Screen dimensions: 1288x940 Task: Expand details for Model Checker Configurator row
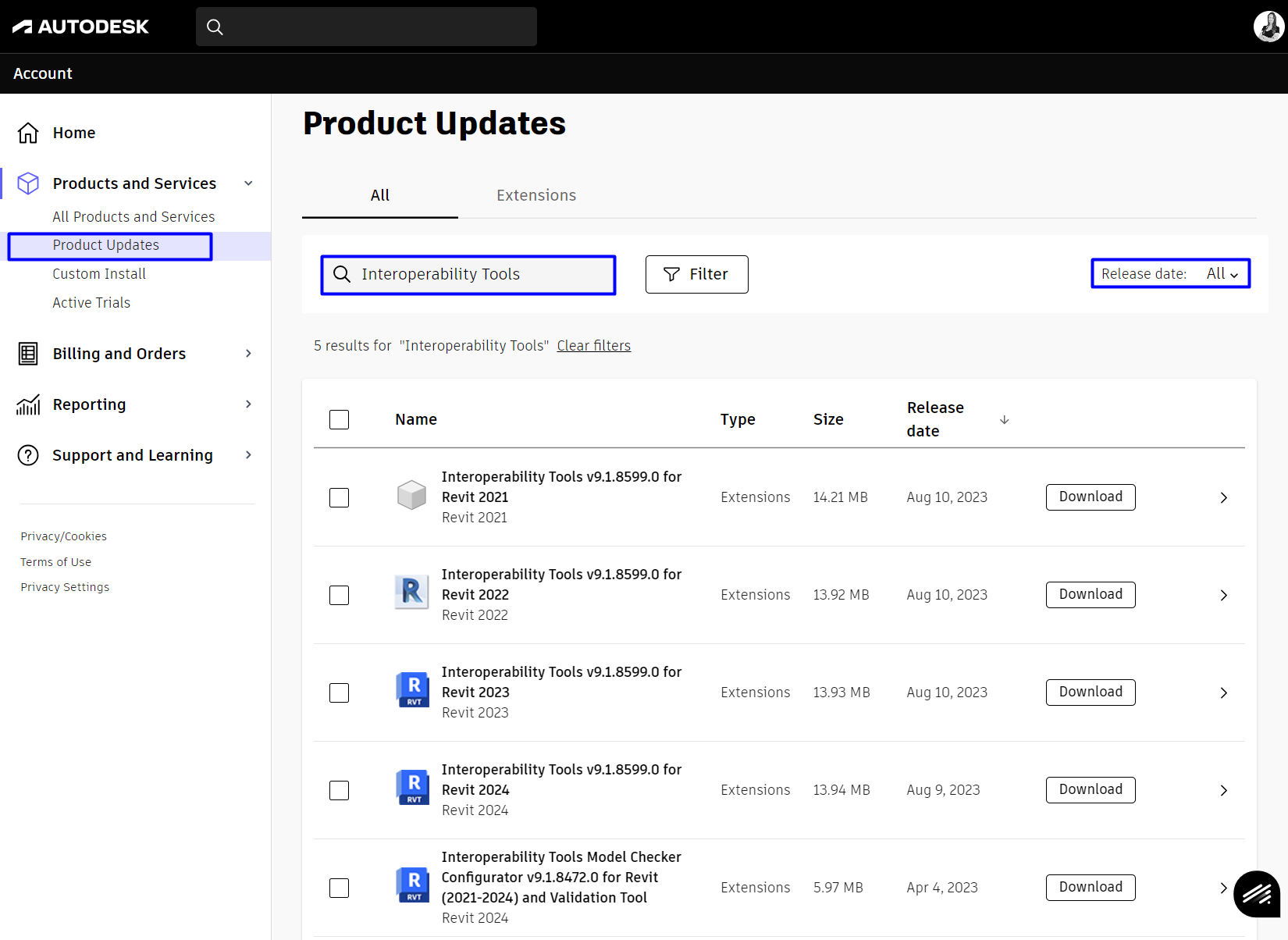coord(1223,888)
